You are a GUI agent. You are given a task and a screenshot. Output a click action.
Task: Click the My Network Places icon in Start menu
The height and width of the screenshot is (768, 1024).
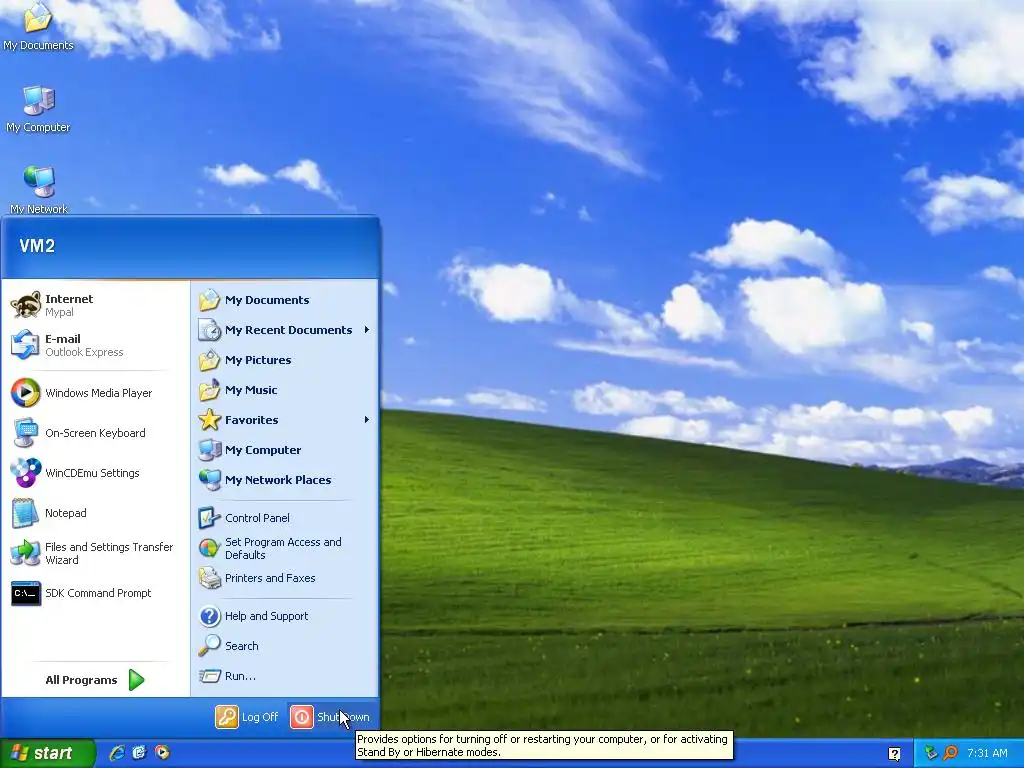tap(210, 480)
